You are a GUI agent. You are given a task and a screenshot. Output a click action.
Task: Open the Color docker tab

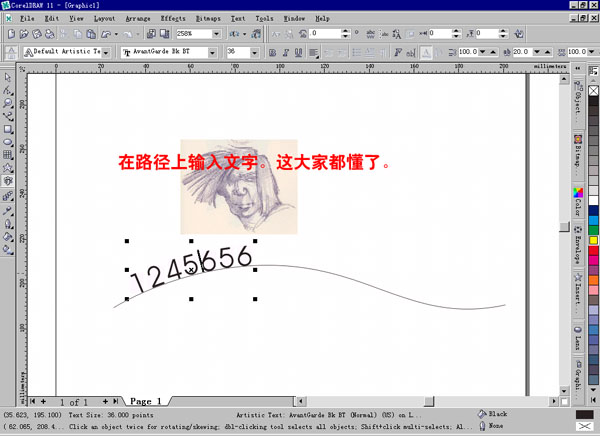point(578,202)
